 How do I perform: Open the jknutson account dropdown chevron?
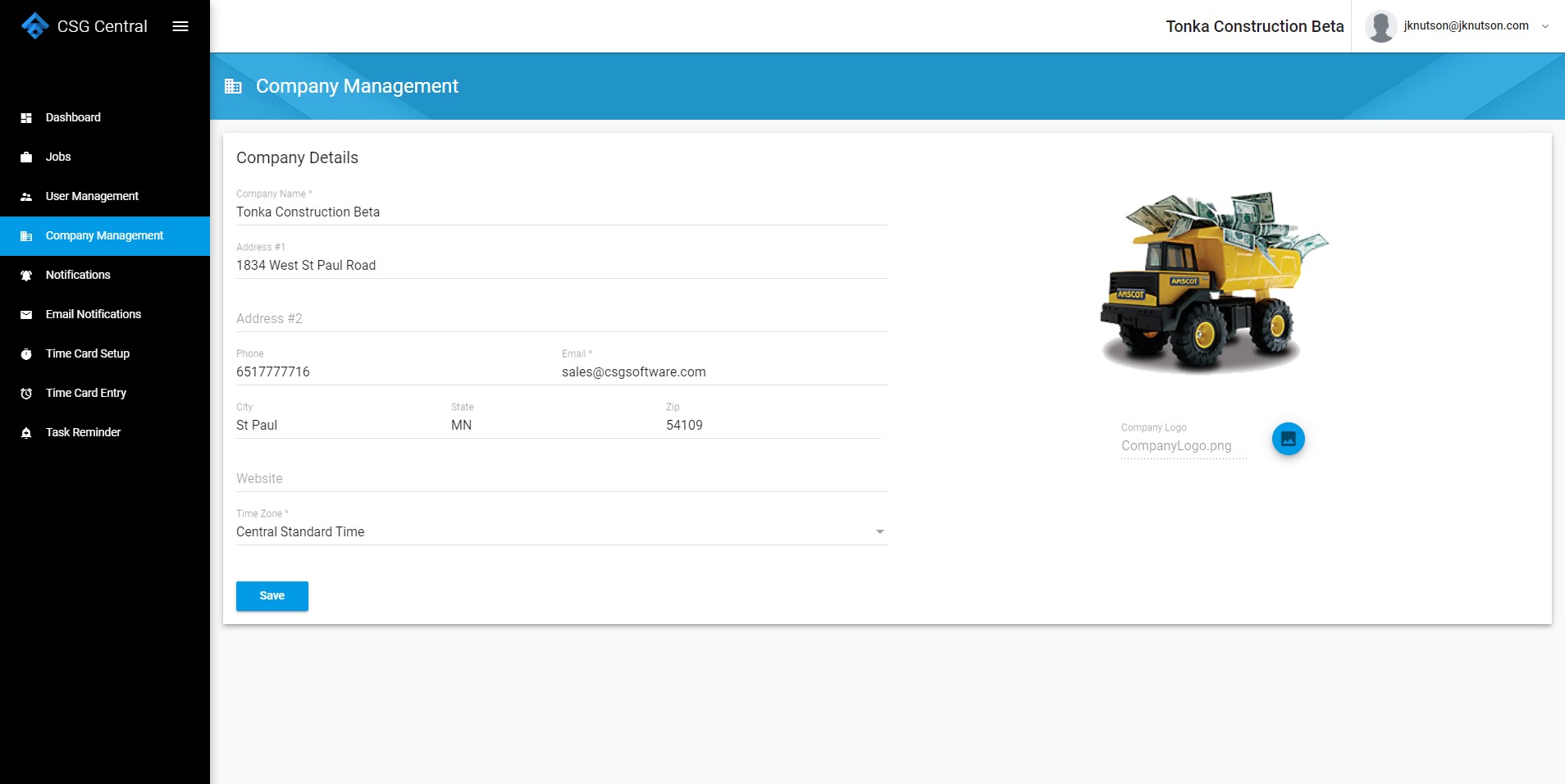(1544, 26)
